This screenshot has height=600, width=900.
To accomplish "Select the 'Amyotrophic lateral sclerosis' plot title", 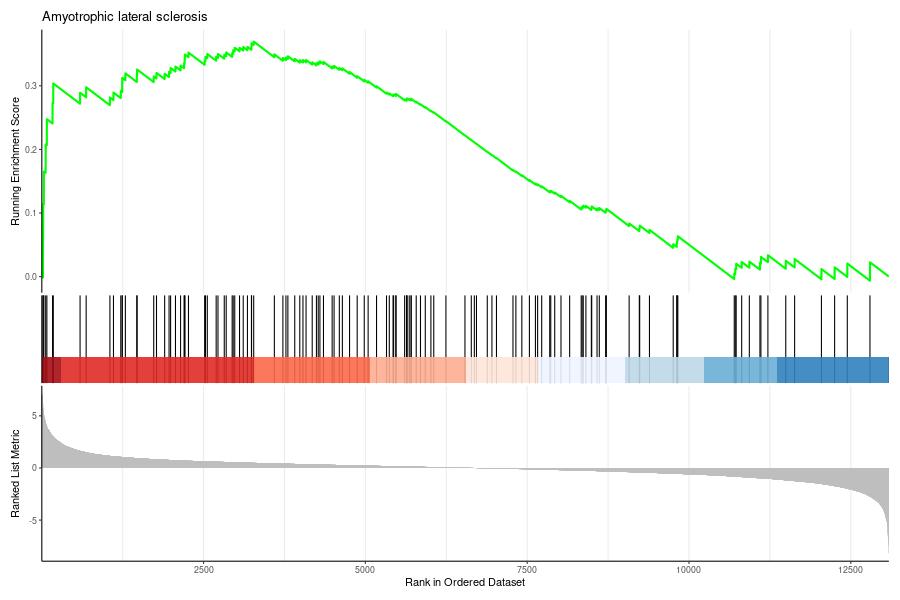I will coord(125,17).
